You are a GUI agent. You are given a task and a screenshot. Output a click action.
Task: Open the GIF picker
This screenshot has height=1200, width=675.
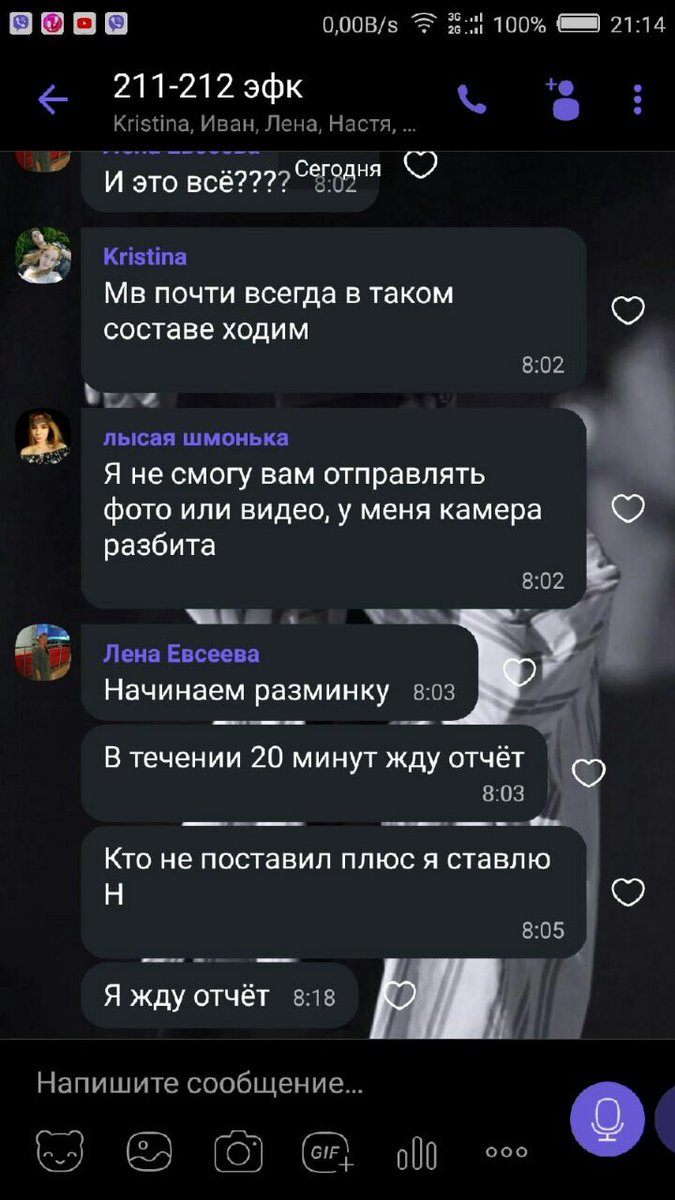328,1153
